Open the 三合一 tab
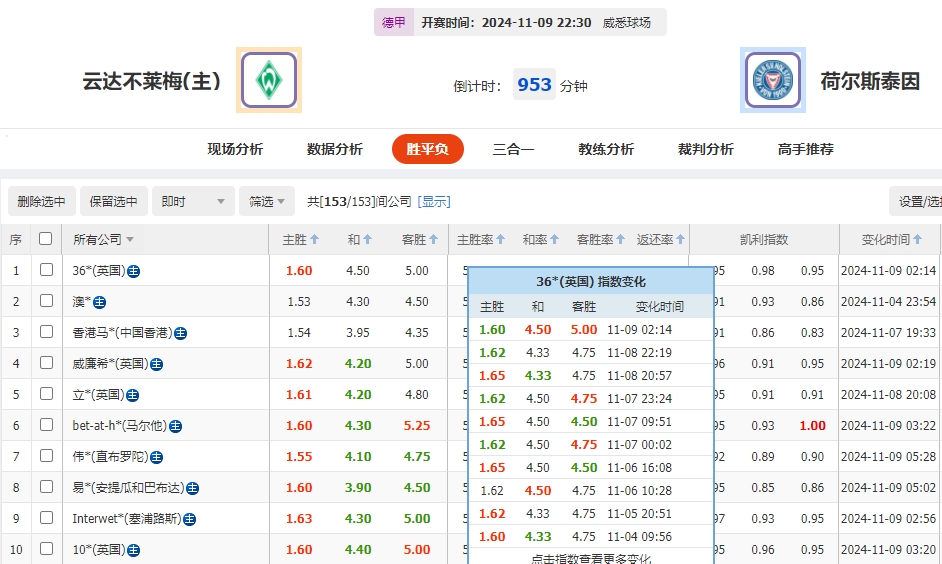 (513, 149)
